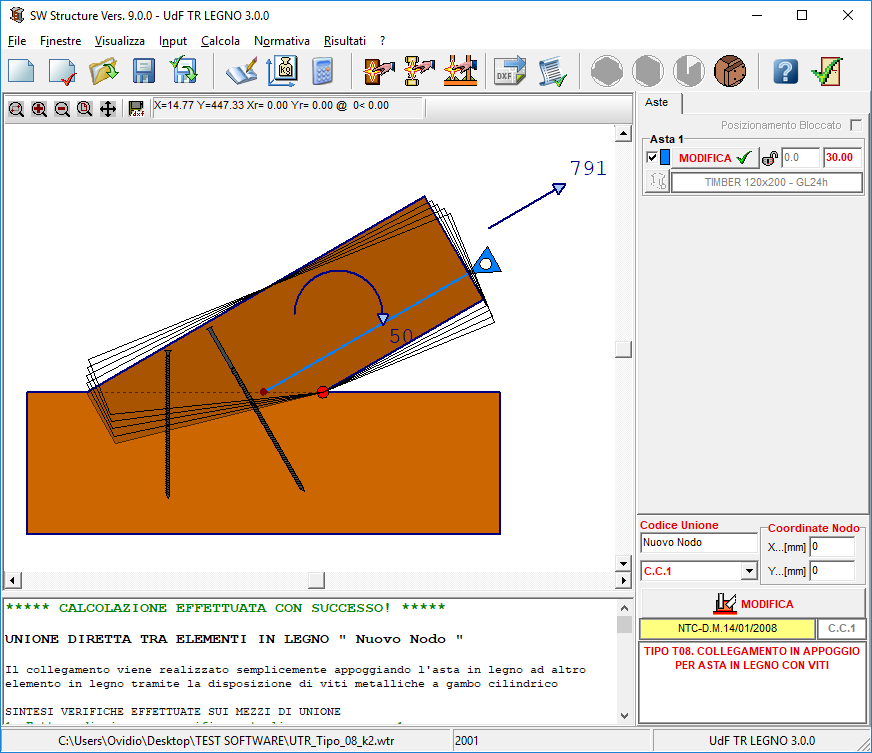Click Y...[mm] coordinate field
This screenshot has height=753, width=872.
(x=832, y=571)
